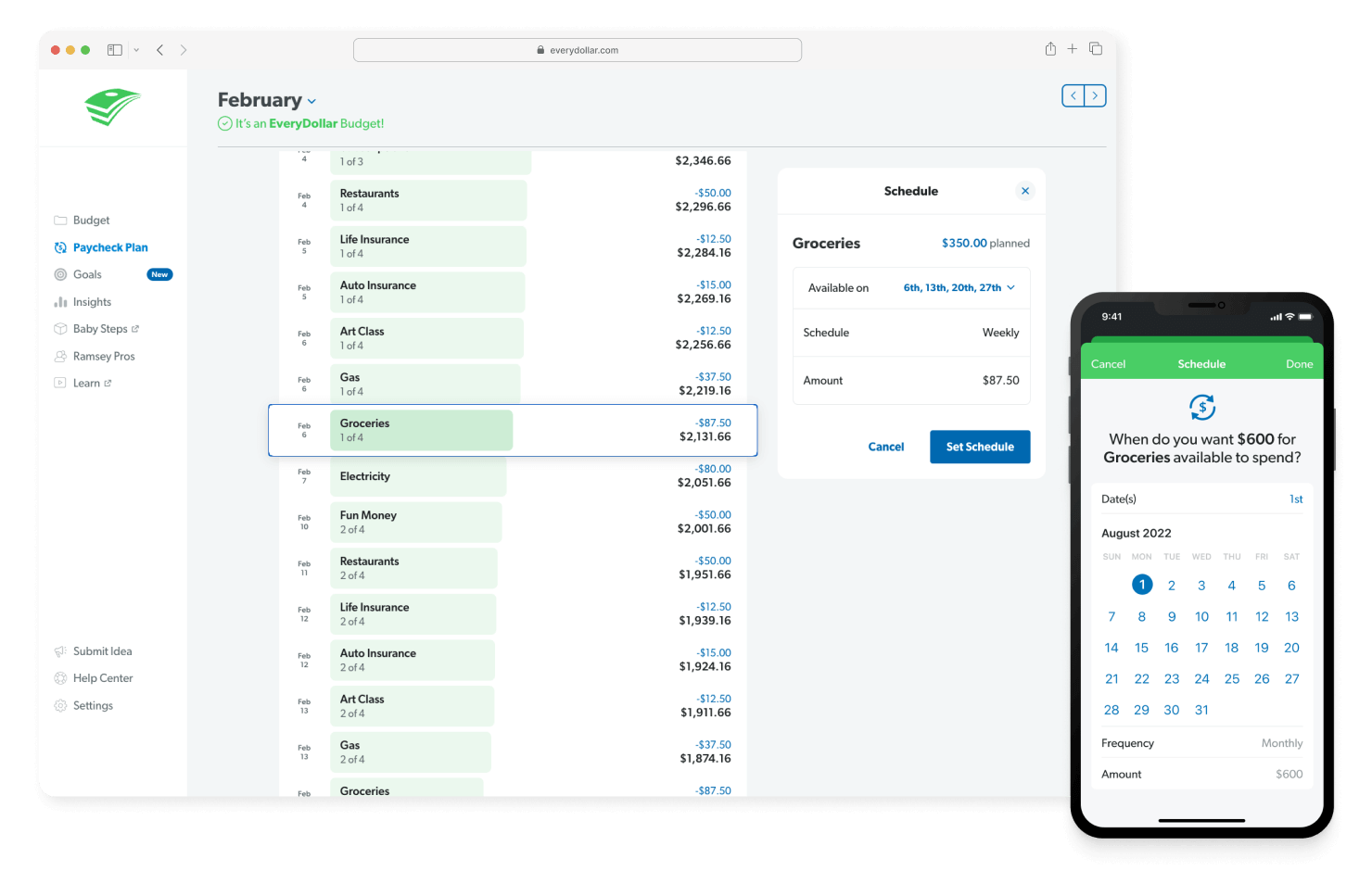Click the phone's dollar schedule icon
The height and width of the screenshot is (871, 1372).
coord(1202,407)
